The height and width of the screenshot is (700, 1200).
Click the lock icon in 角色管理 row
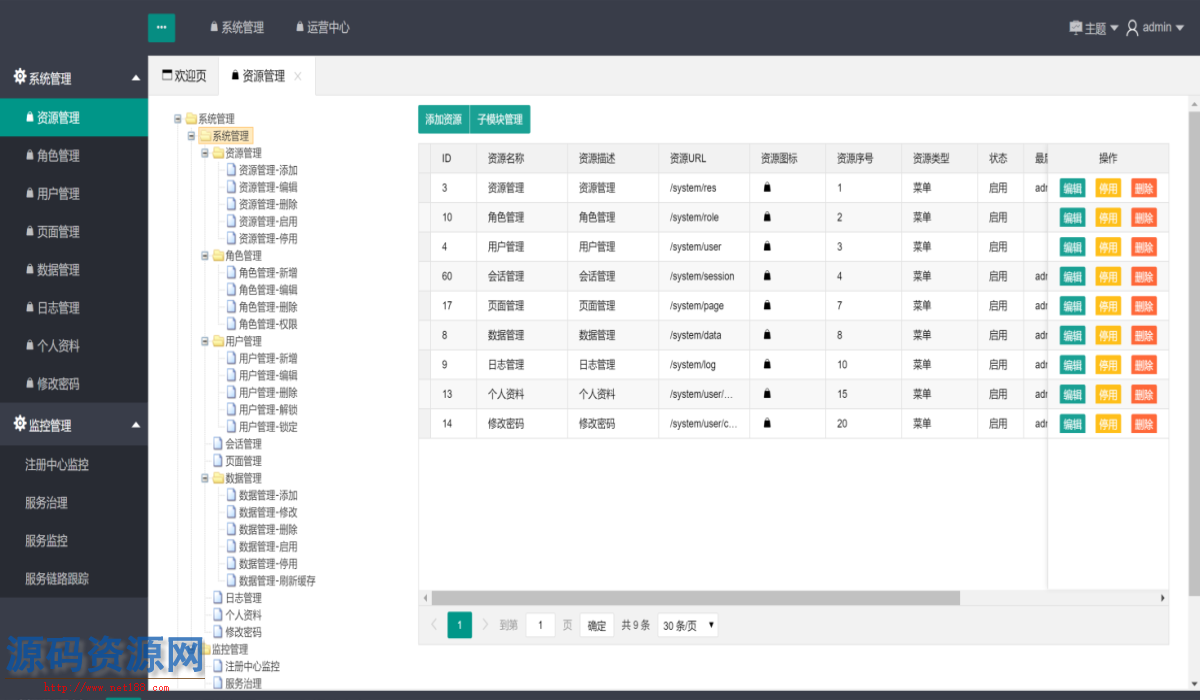tap(767, 217)
